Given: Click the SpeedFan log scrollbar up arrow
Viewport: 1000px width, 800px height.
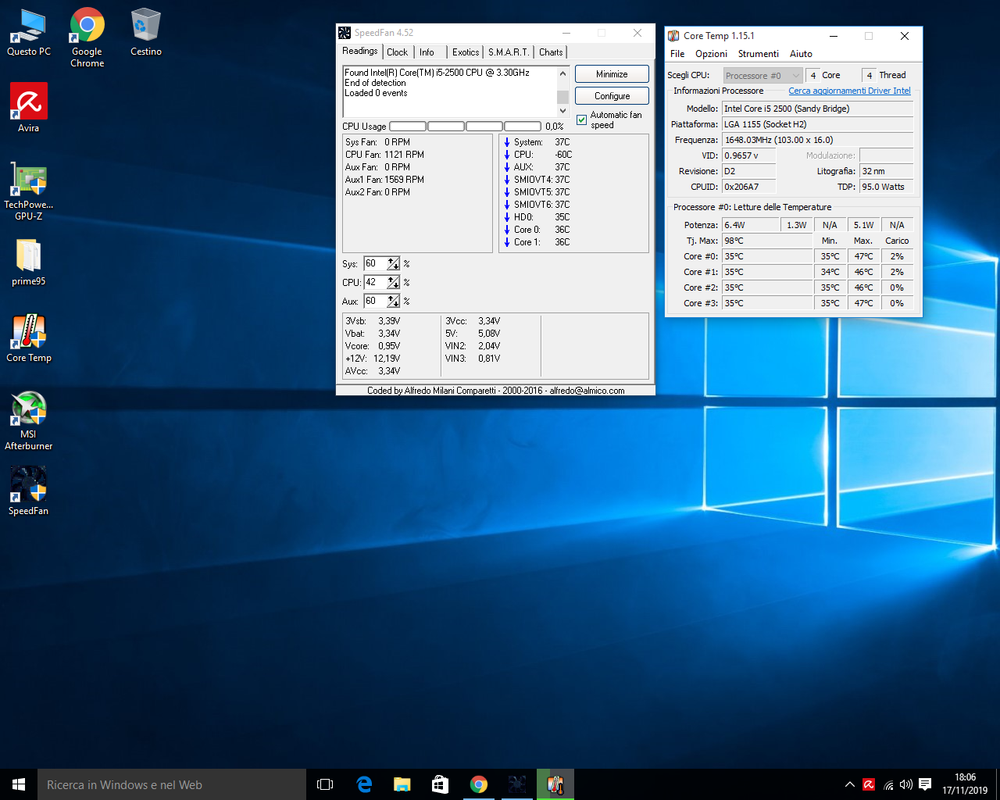Looking at the screenshot, I should pyautogui.click(x=562, y=73).
